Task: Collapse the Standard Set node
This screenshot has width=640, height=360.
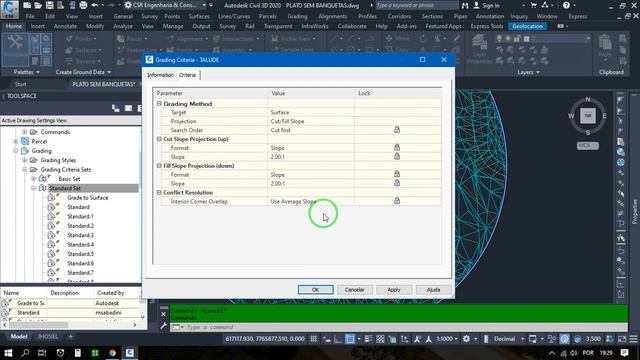Action: pyautogui.click(x=33, y=188)
